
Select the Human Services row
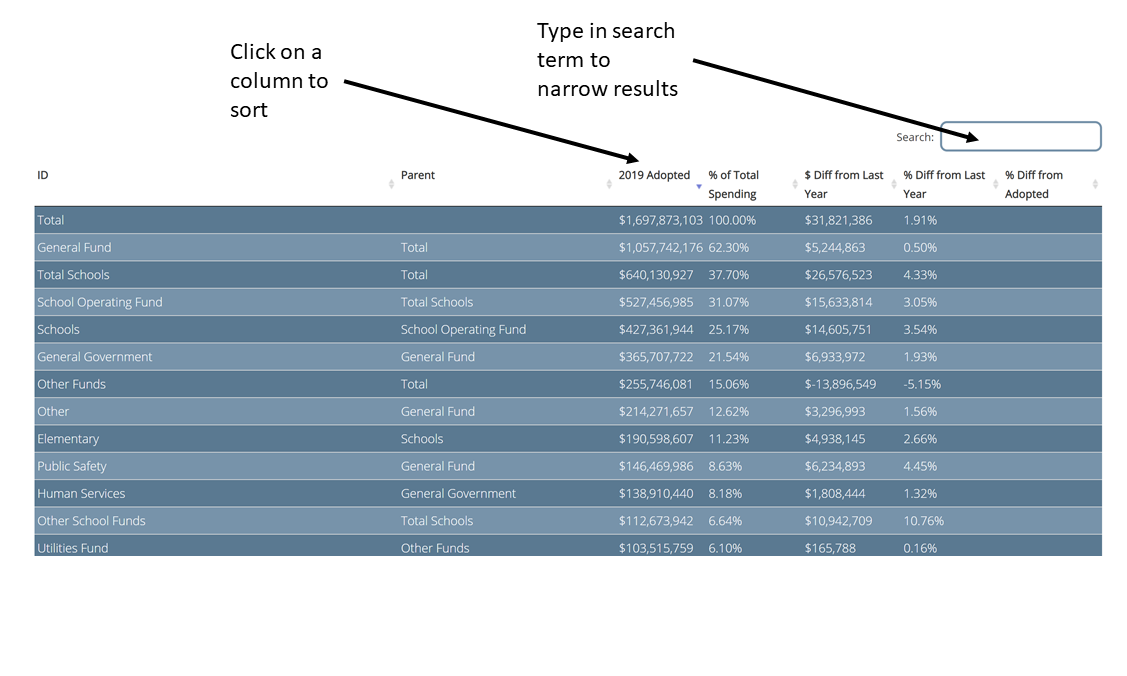coord(81,493)
